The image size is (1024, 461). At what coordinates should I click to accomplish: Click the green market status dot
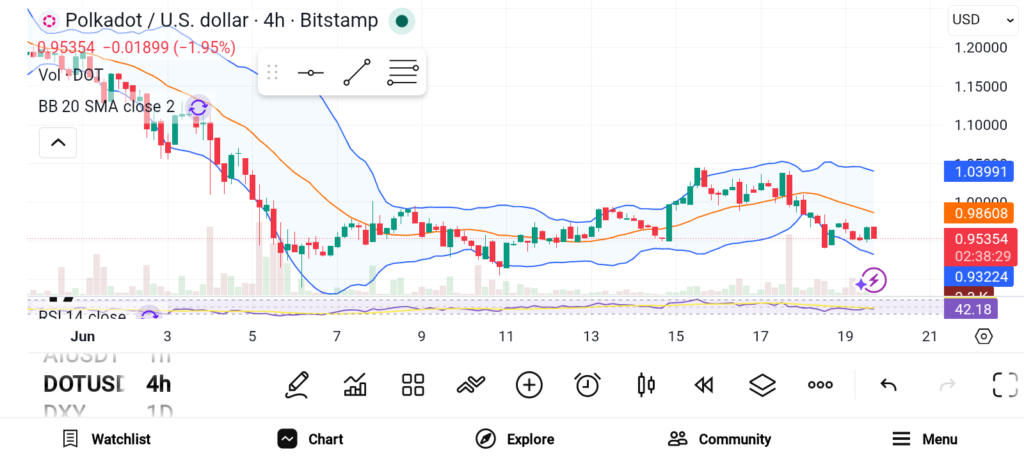402,21
